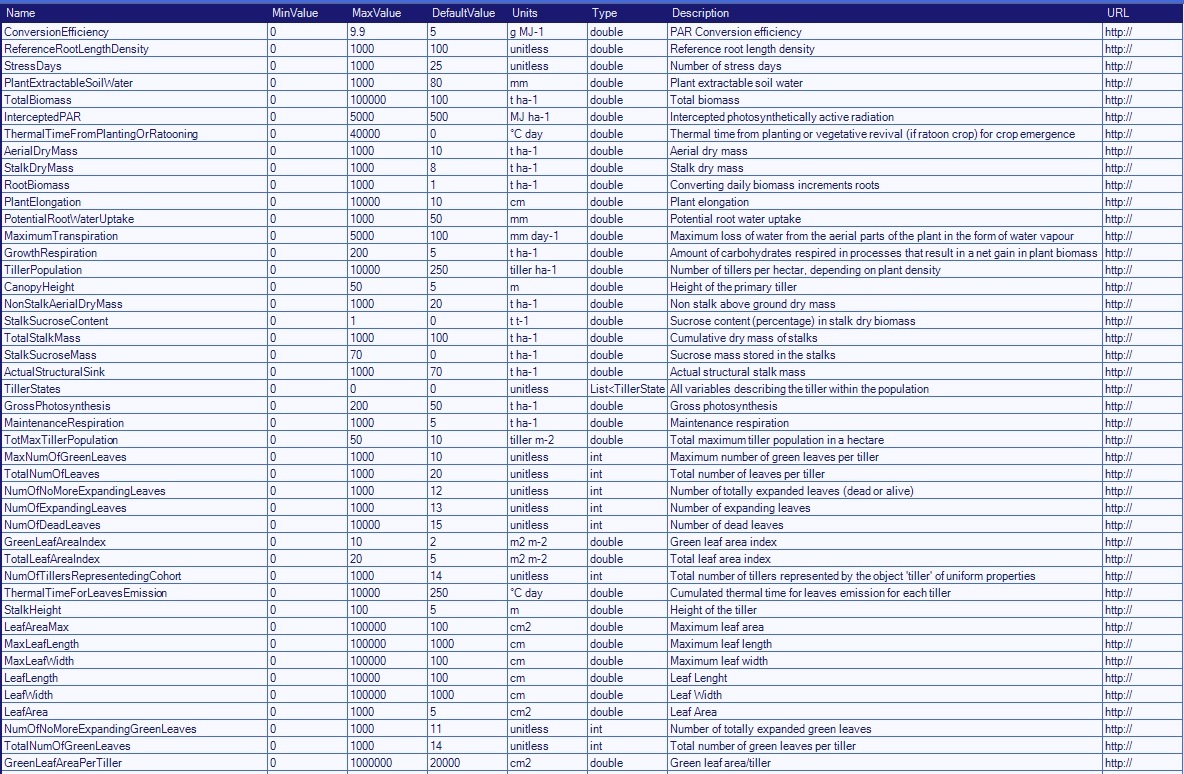
Task: Select the MaxLeafLength name cell
Action: pyautogui.click(x=134, y=643)
